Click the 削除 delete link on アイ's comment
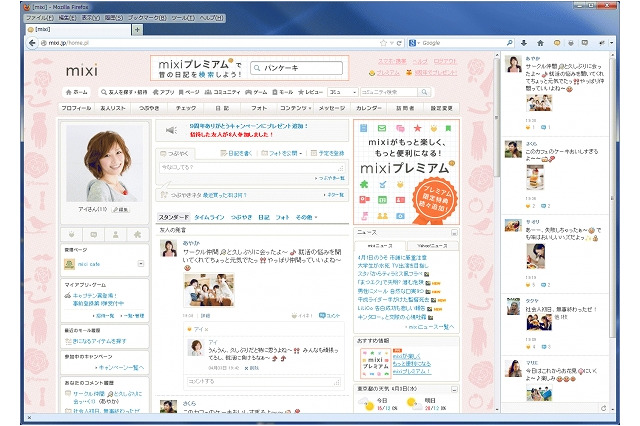Screen dimensions: 640x426 coord(252,368)
